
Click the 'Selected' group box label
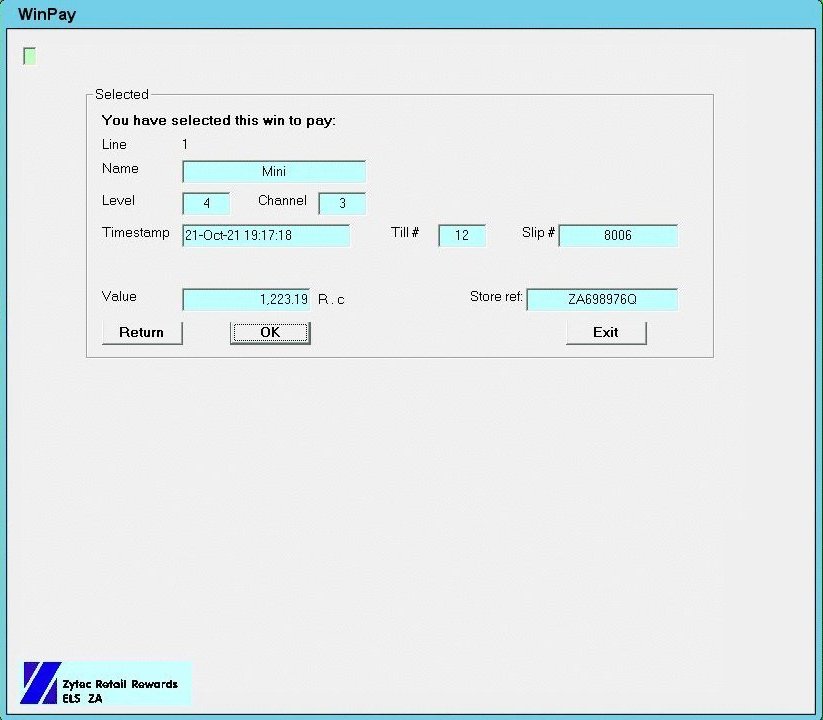click(122, 95)
